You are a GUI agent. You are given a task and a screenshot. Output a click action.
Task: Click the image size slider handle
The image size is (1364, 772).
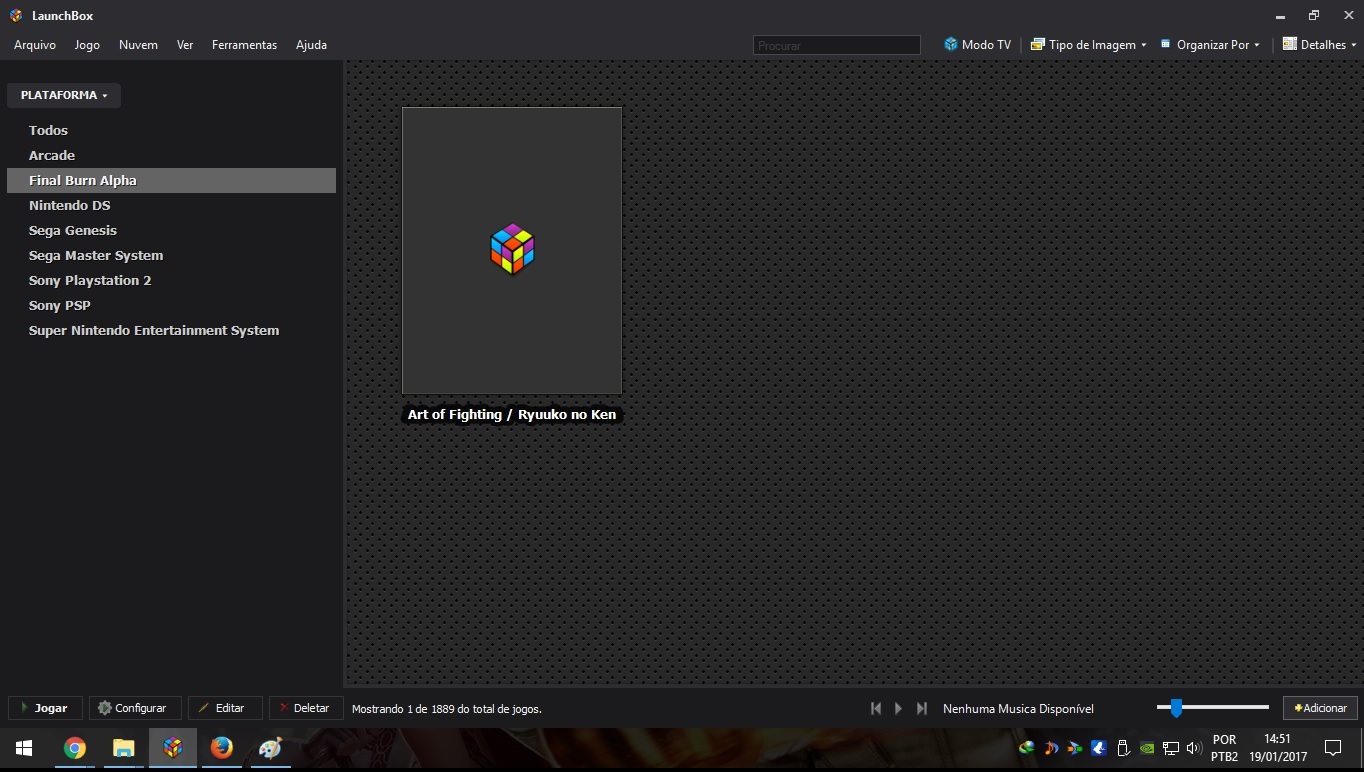1176,708
